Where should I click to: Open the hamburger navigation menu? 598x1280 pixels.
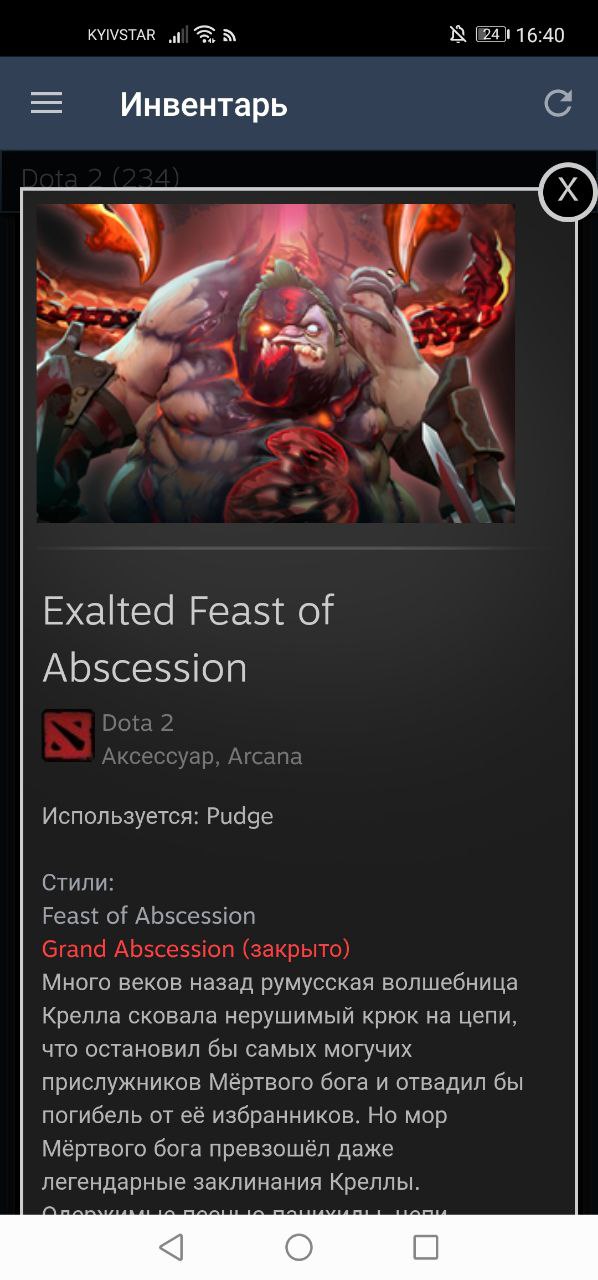pyautogui.click(x=46, y=103)
